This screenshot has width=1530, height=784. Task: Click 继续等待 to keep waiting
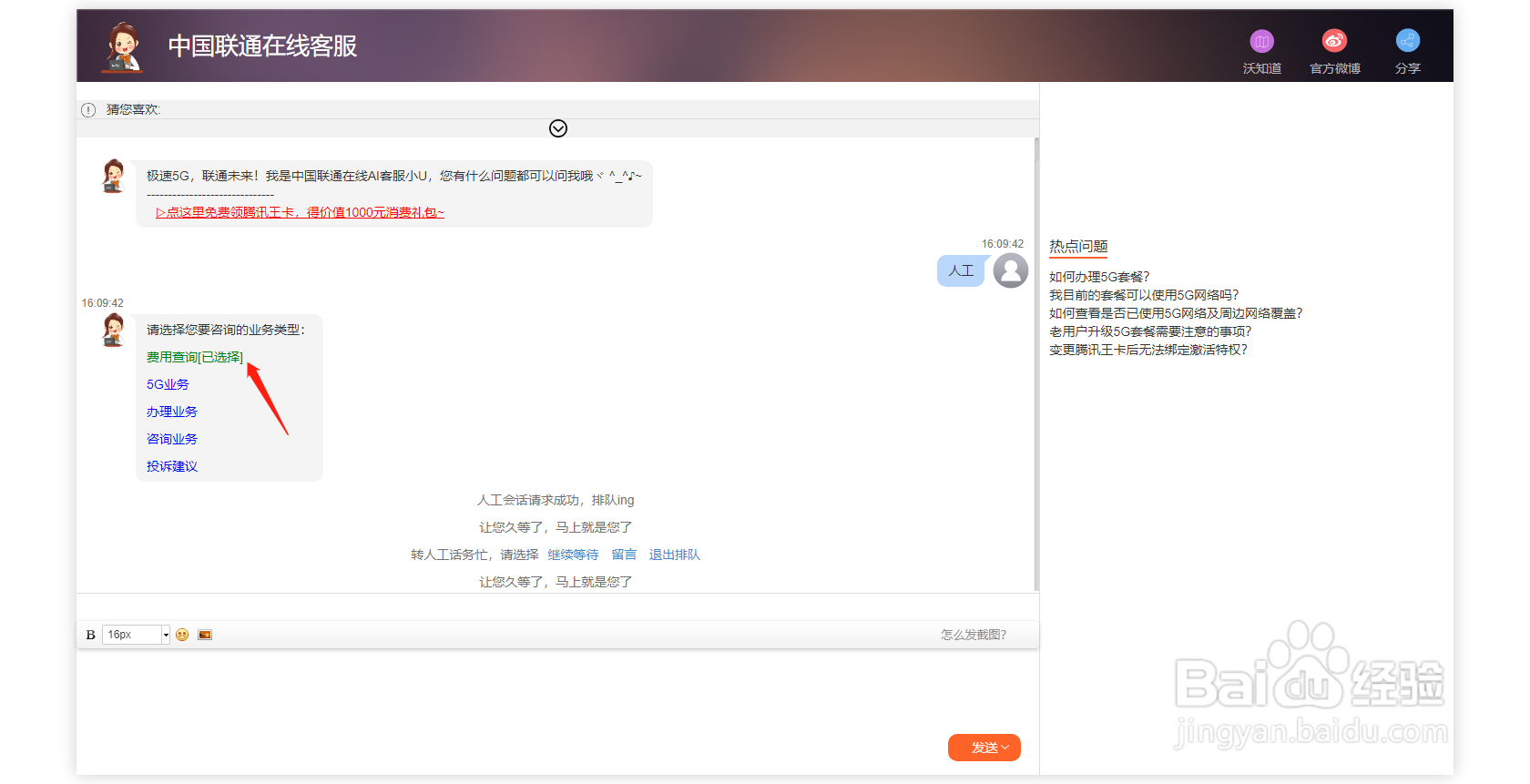pos(573,555)
